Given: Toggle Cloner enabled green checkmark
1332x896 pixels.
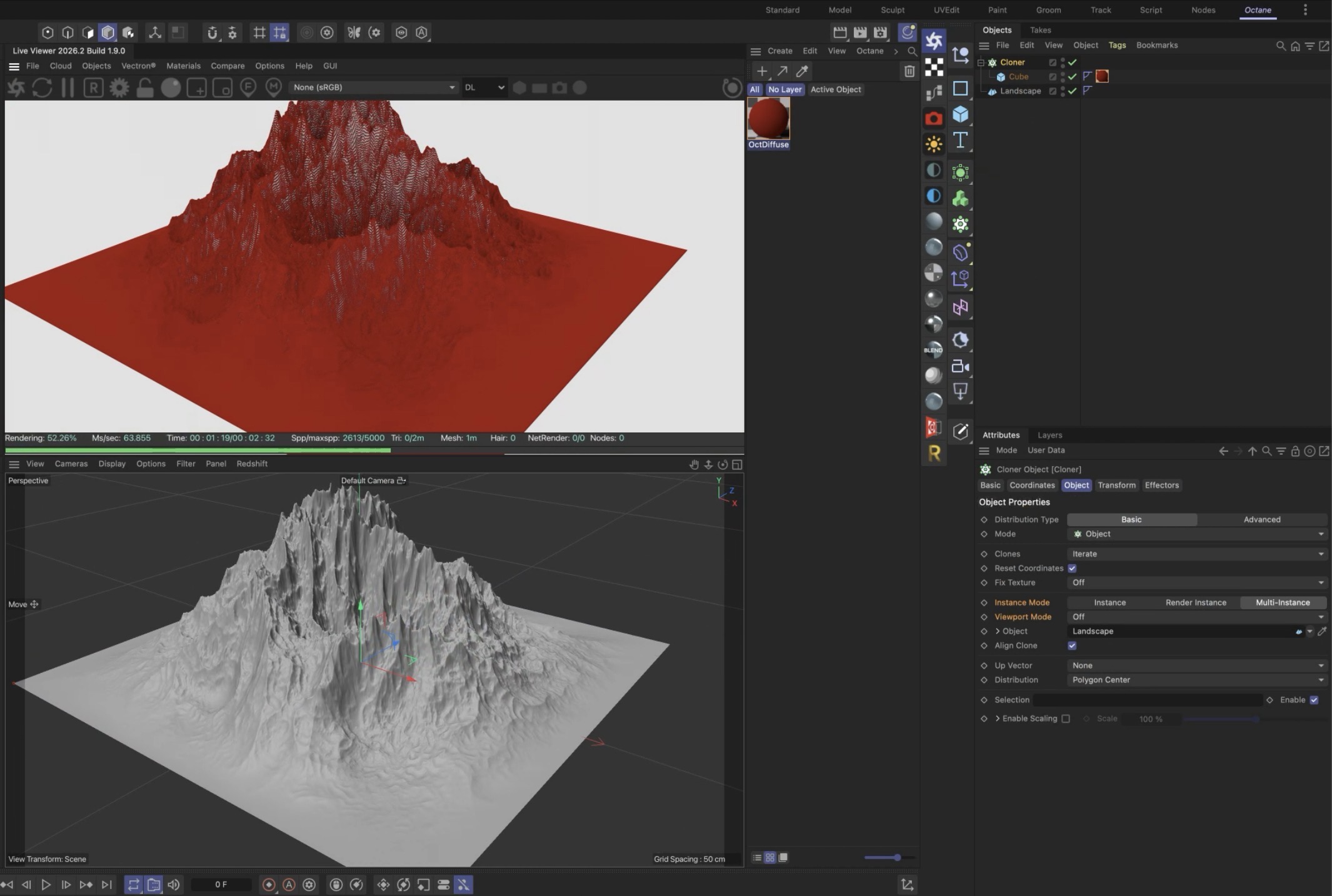Looking at the screenshot, I should (1073, 62).
